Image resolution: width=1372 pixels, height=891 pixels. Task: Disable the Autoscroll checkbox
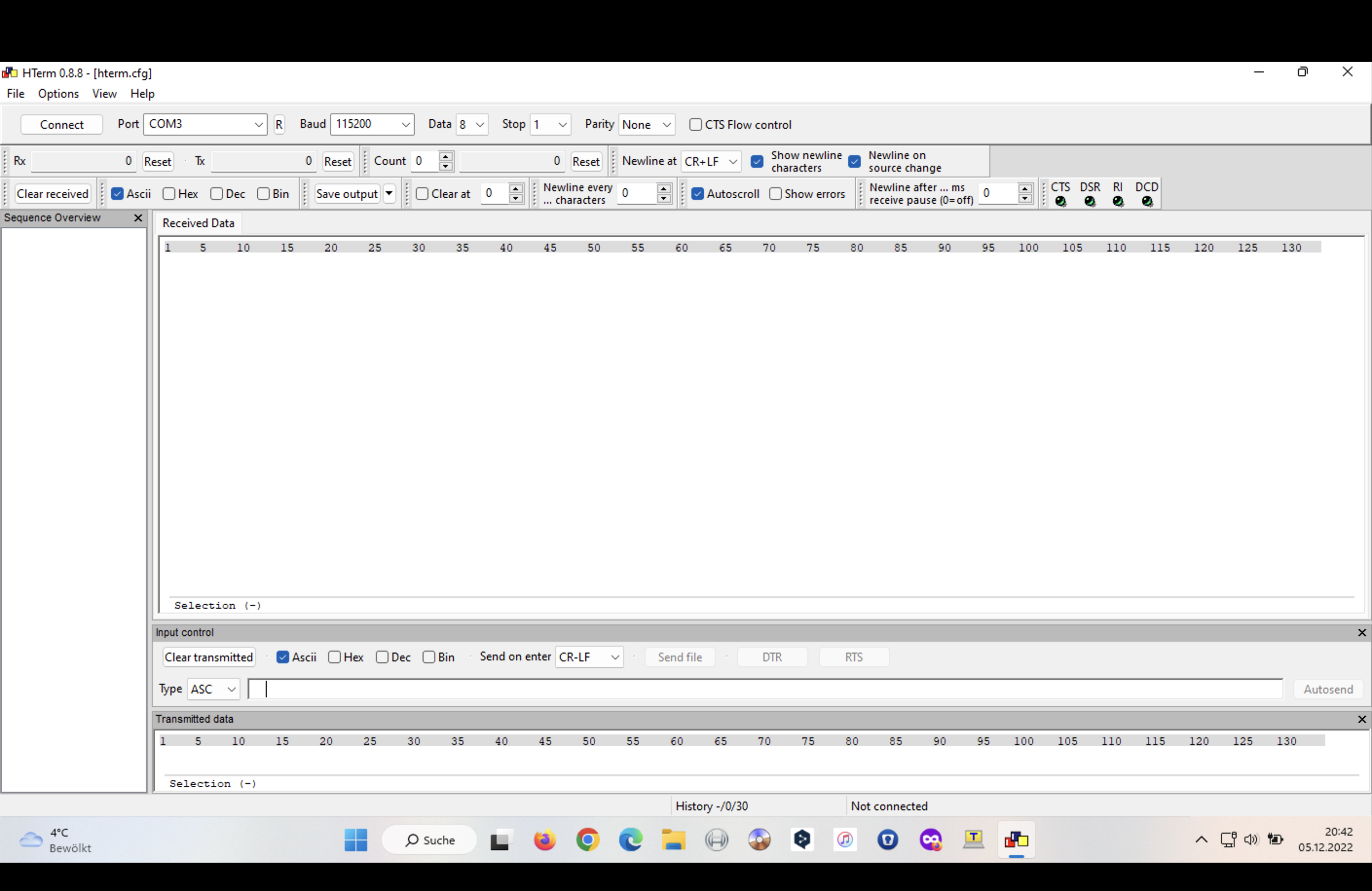click(x=697, y=194)
